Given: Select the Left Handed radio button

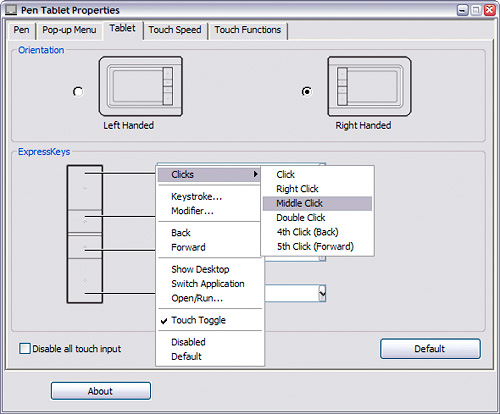Looking at the screenshot, I should coord(78,92).
